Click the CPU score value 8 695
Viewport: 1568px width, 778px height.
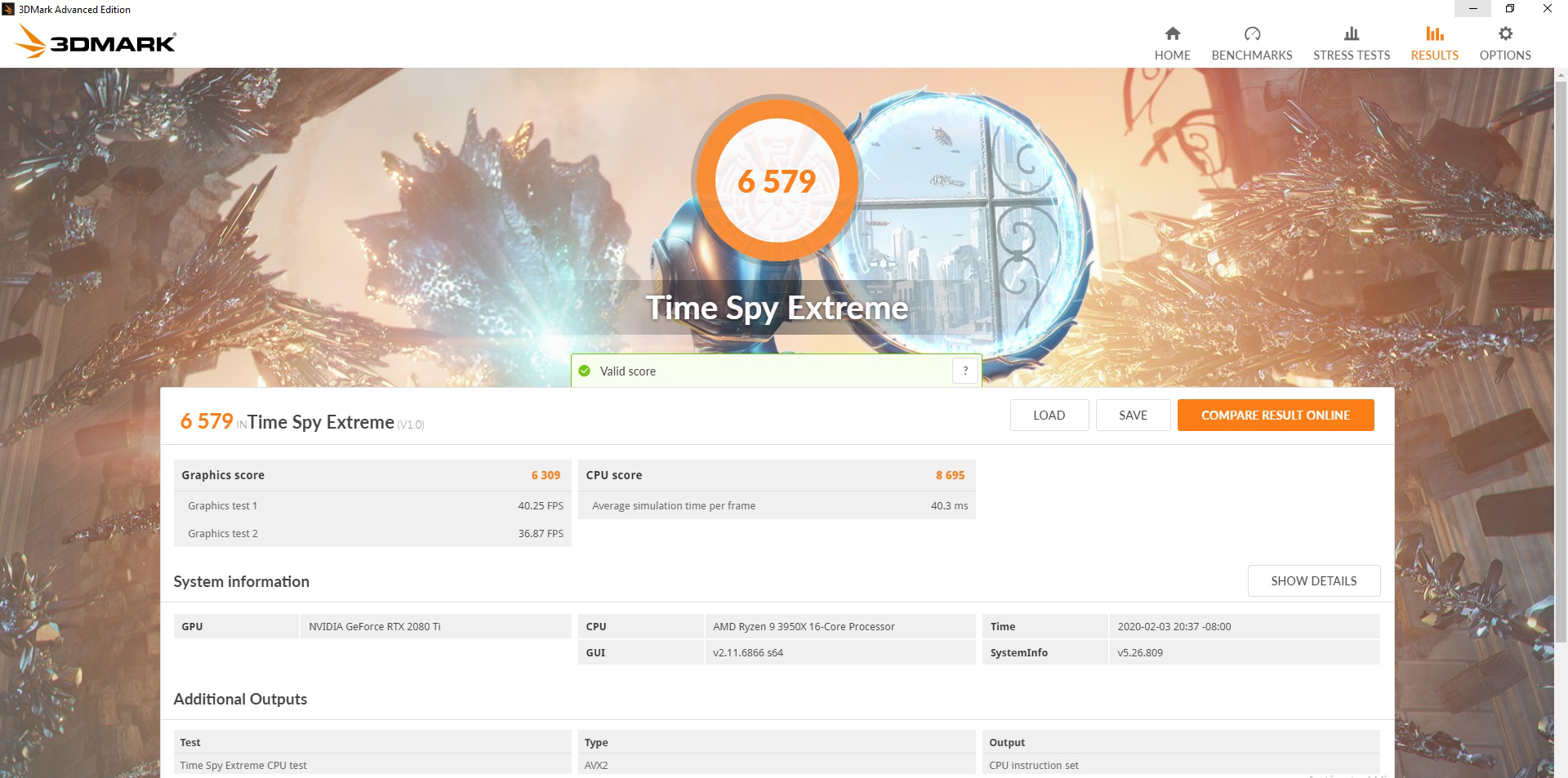pos(950,475)
